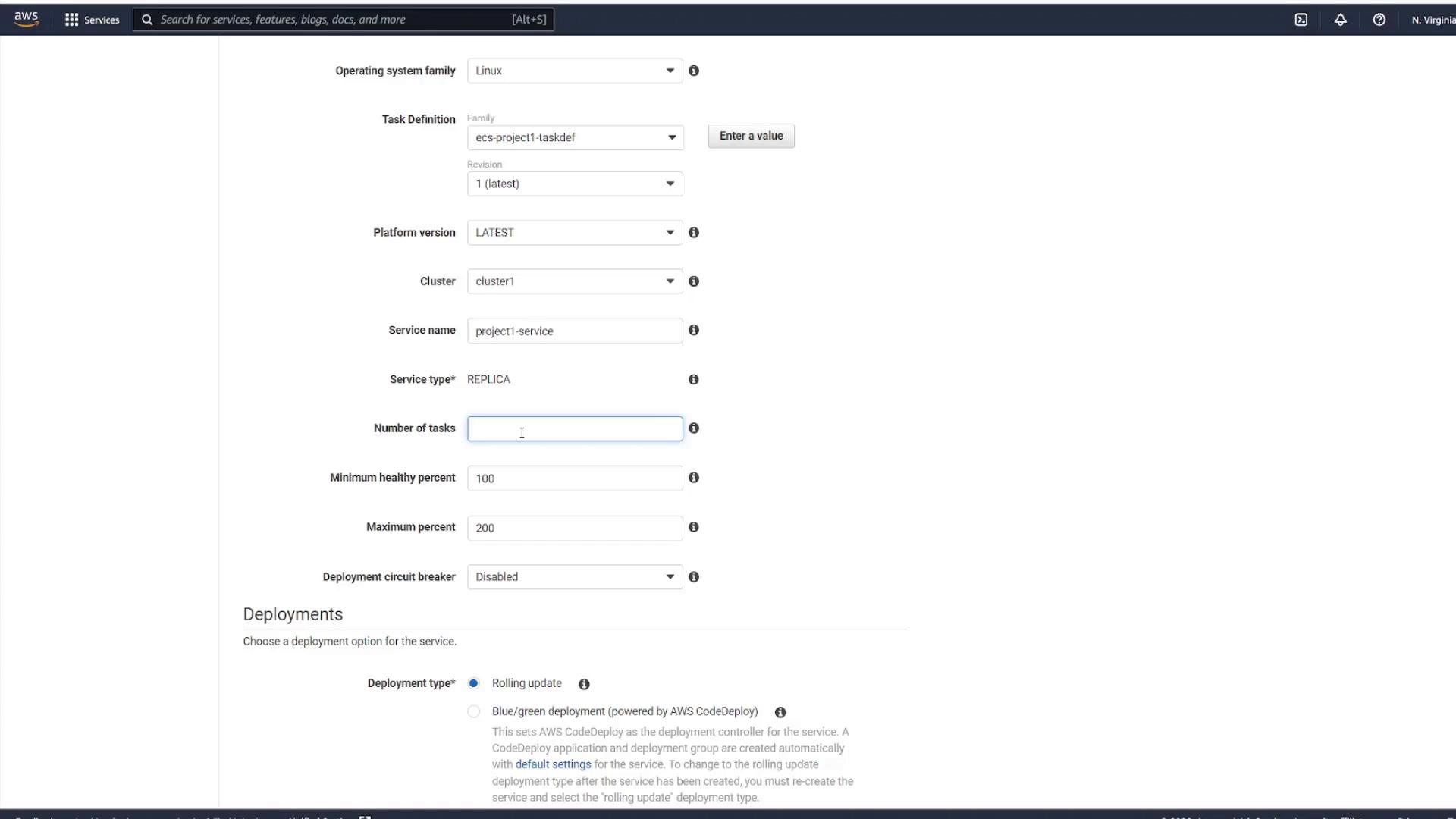Open the notifications bell
This screenshot has height=819, width=1456.
point(1341,20)
